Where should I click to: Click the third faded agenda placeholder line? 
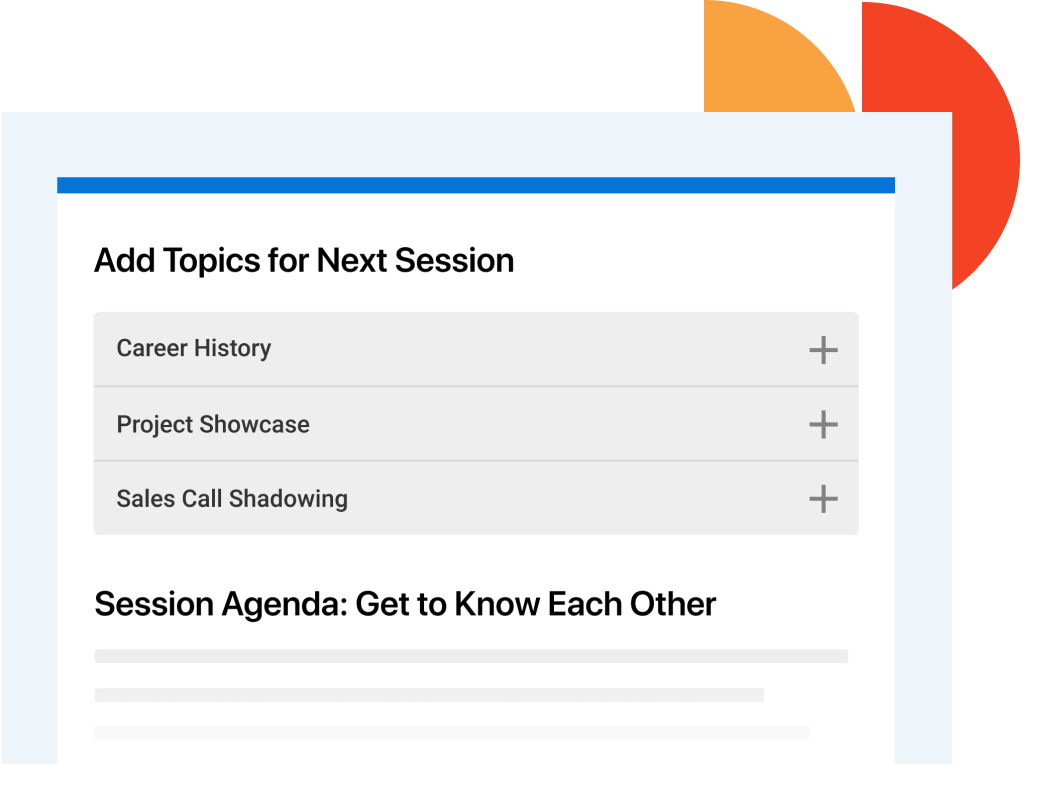pos(451,733)
